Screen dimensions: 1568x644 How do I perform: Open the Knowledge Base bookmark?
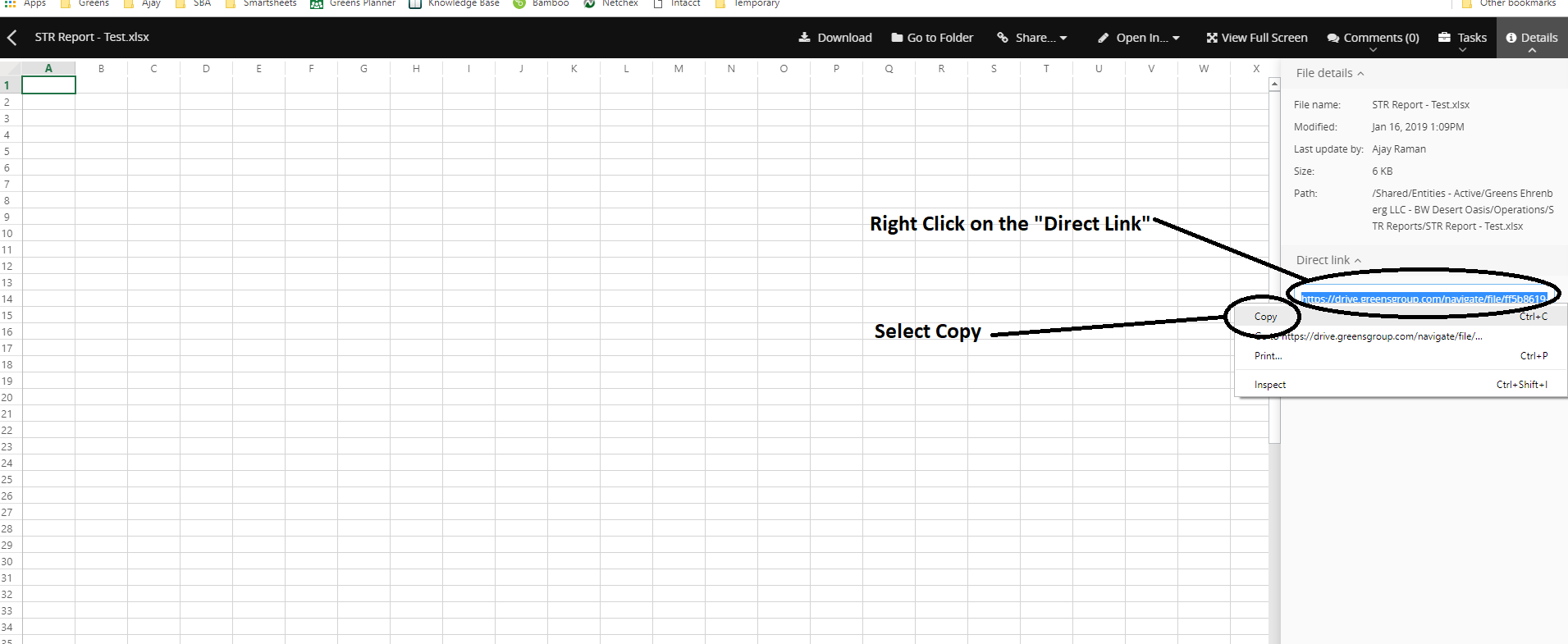tap(455, 4)
